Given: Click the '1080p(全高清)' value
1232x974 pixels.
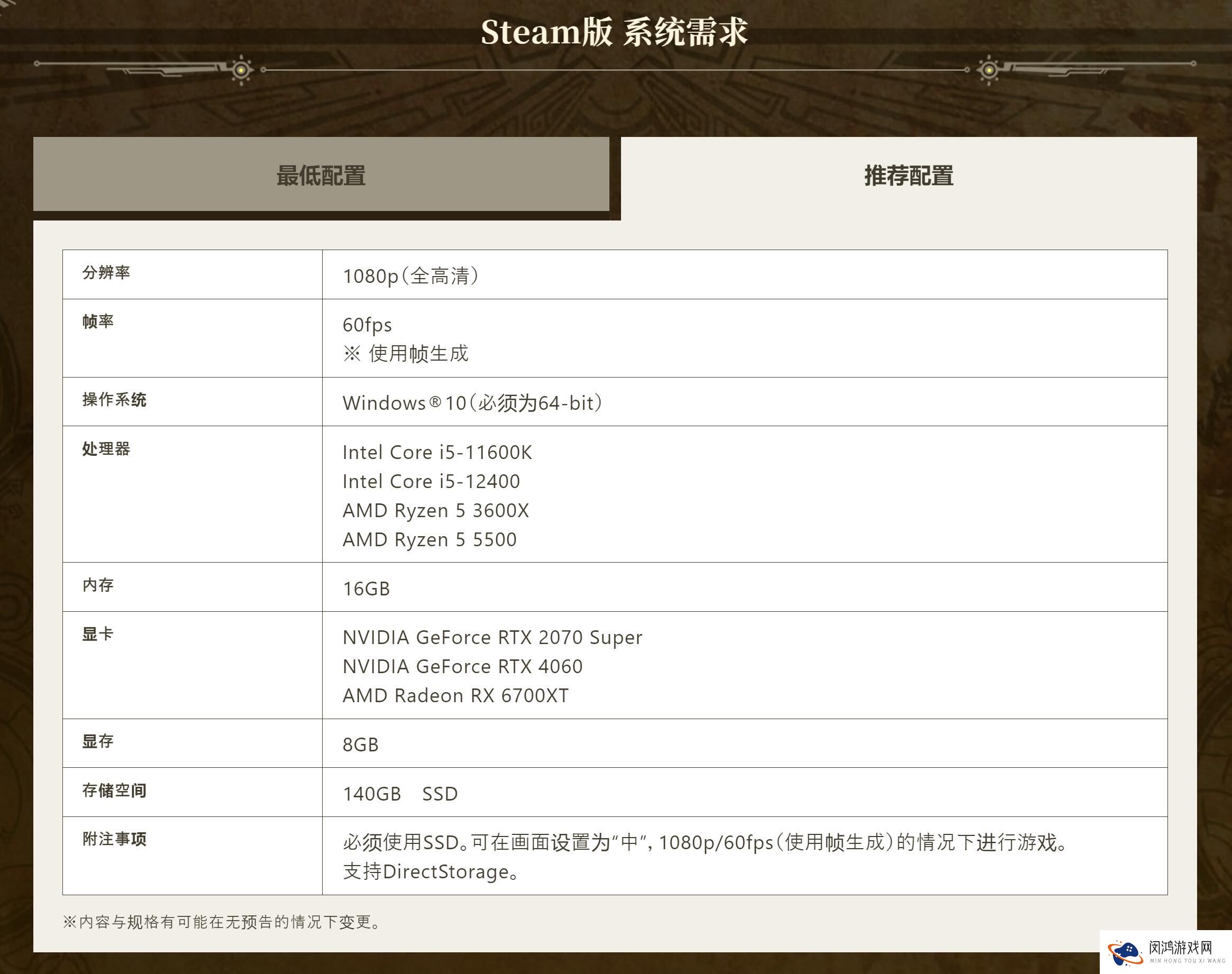Looking at the screenshot, I should pyautogui.click(x=410, y=276).
